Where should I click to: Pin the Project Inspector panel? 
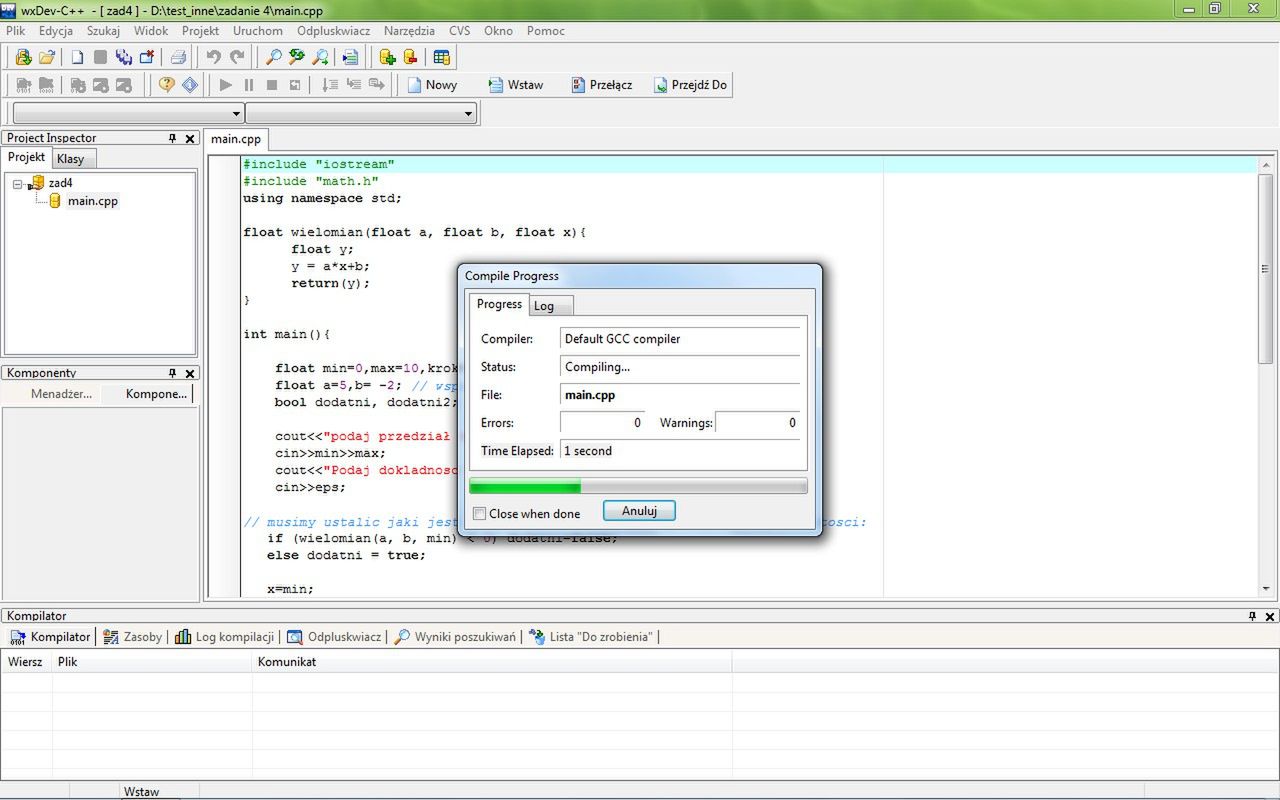172,138
